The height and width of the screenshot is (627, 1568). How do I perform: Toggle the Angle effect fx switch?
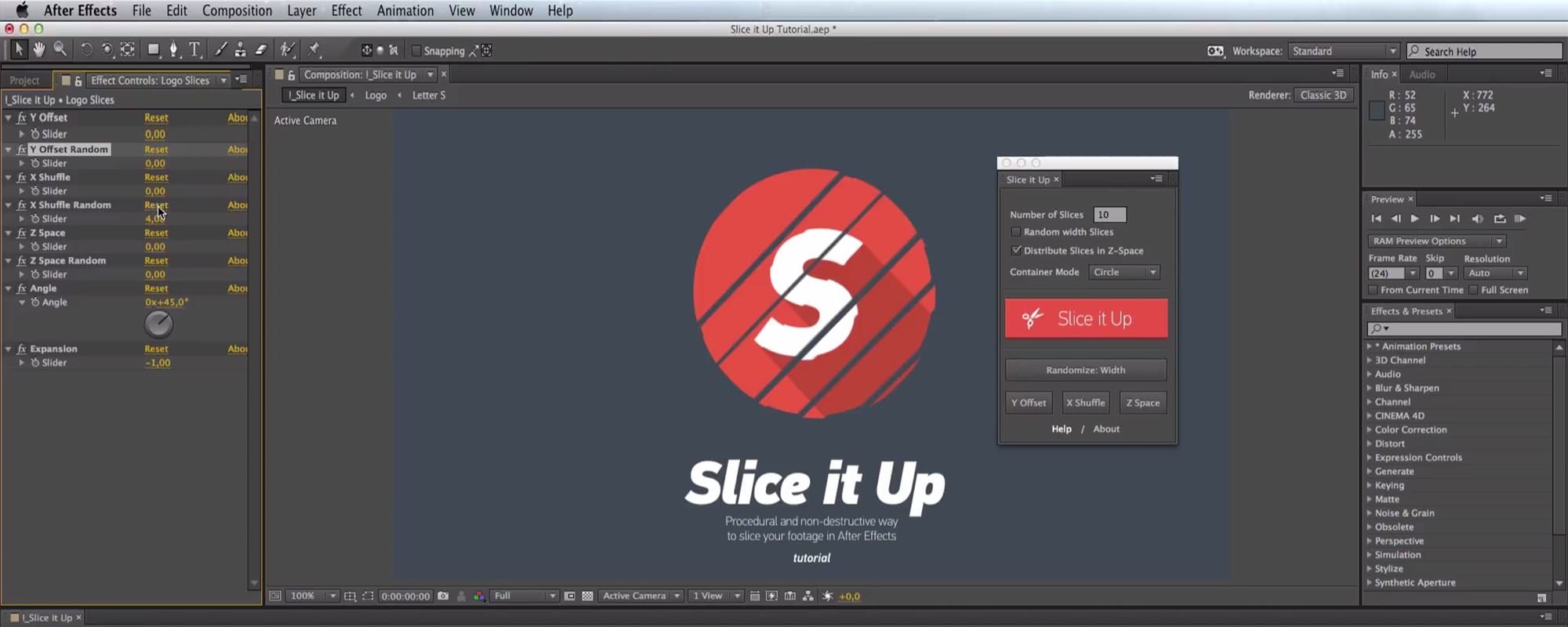(21, 288)
